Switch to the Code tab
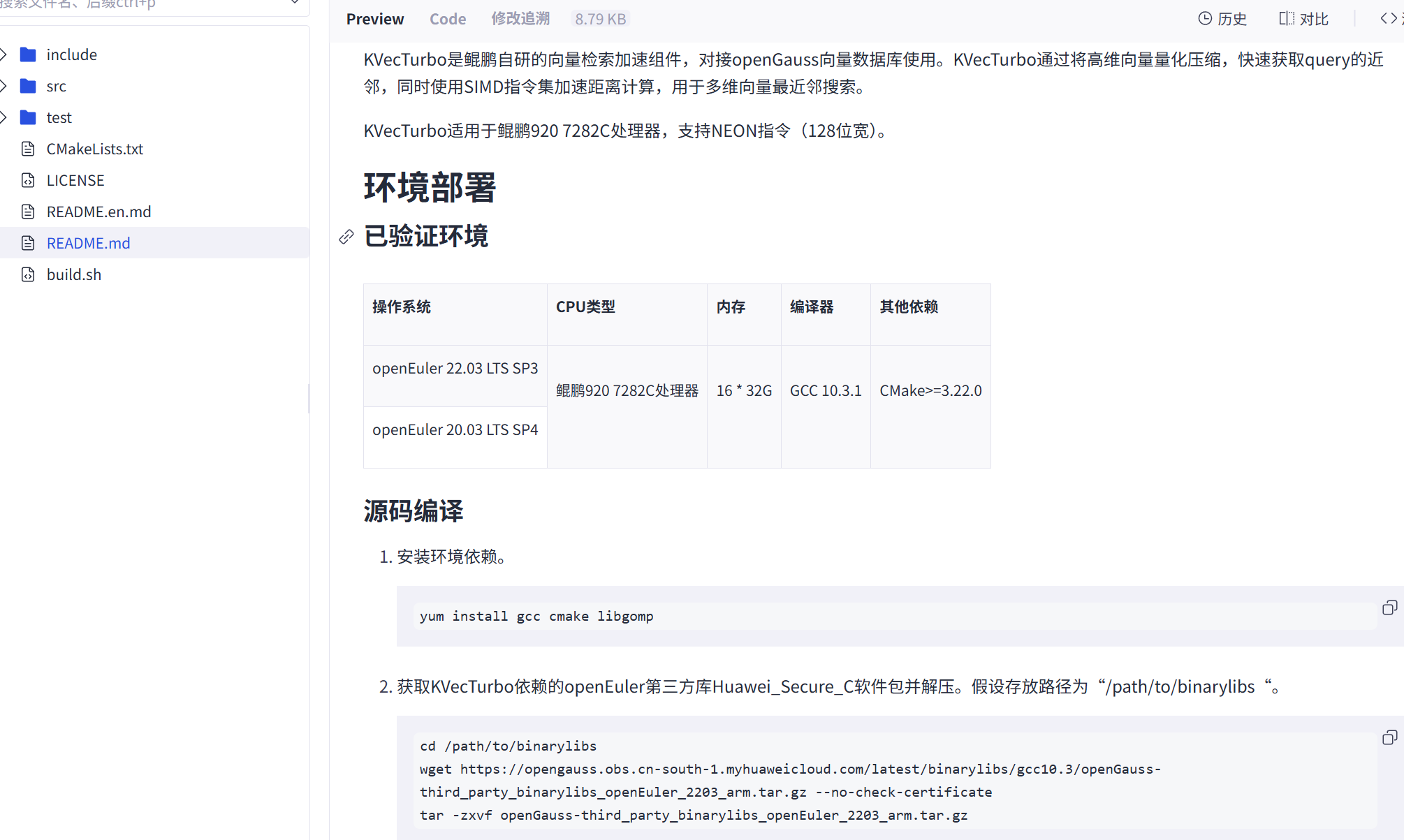Viewport: 1404px width, 840px height. pyautogui.click(x=447, y=19)
